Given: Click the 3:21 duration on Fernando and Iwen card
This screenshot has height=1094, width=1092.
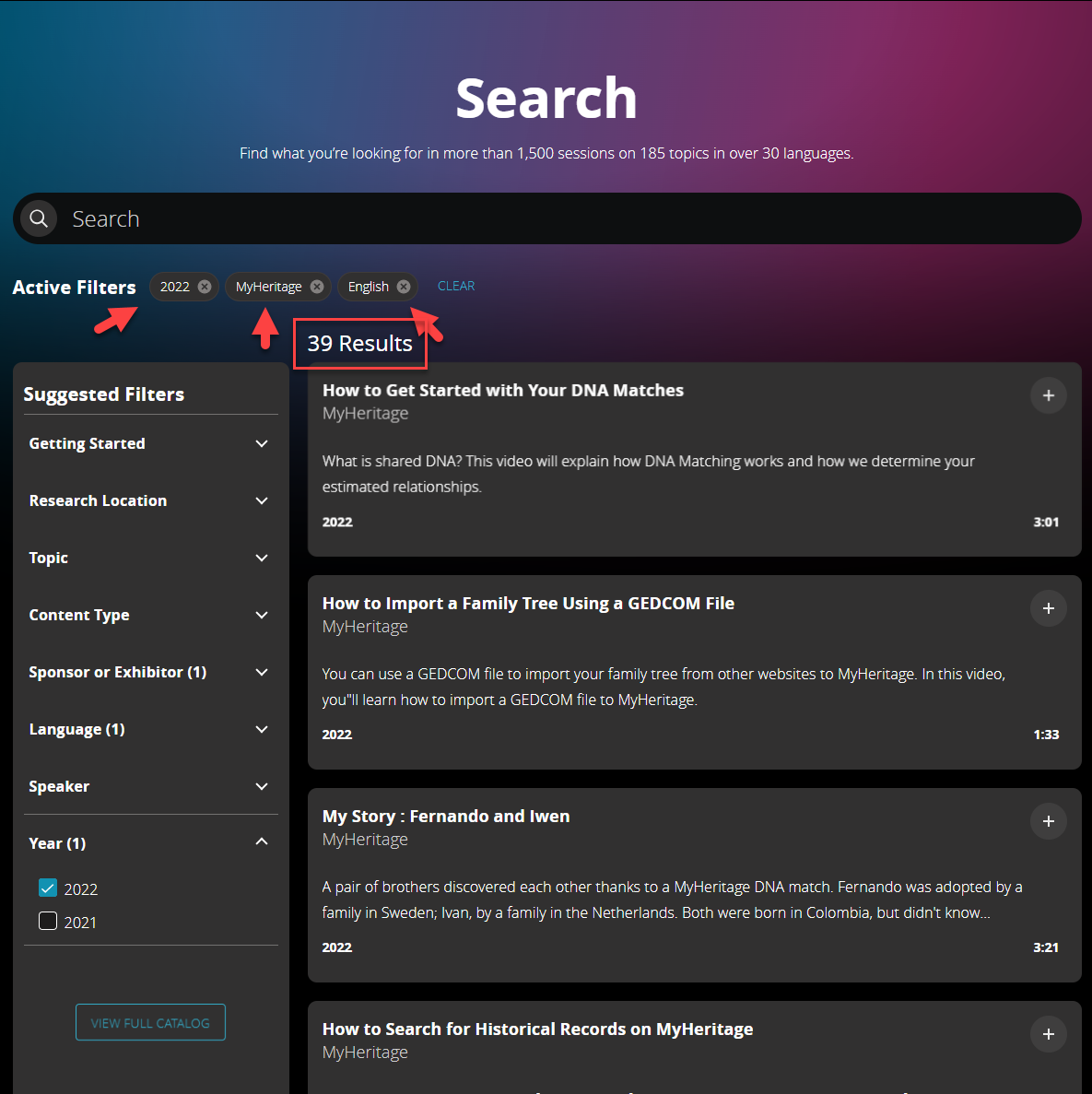Looking at the screenshot, I should 1046,947.
